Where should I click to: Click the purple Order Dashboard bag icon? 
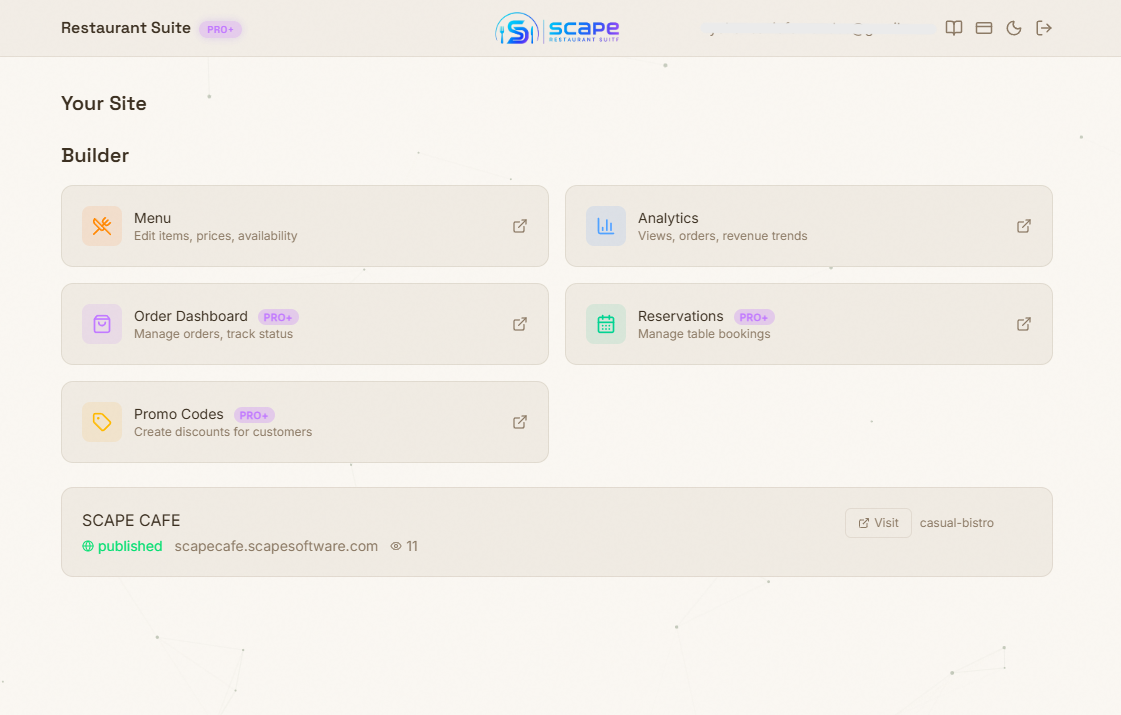[x=102, y=324]
